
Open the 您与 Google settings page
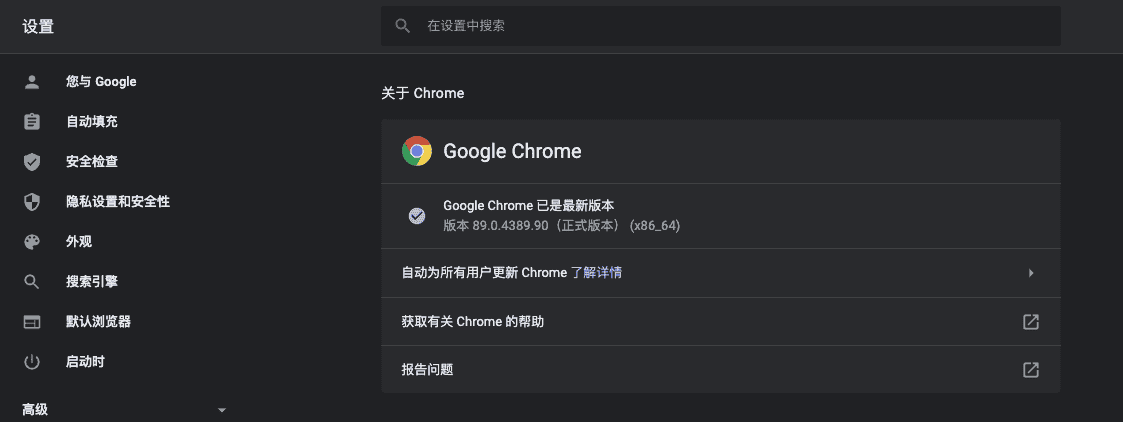101,82
